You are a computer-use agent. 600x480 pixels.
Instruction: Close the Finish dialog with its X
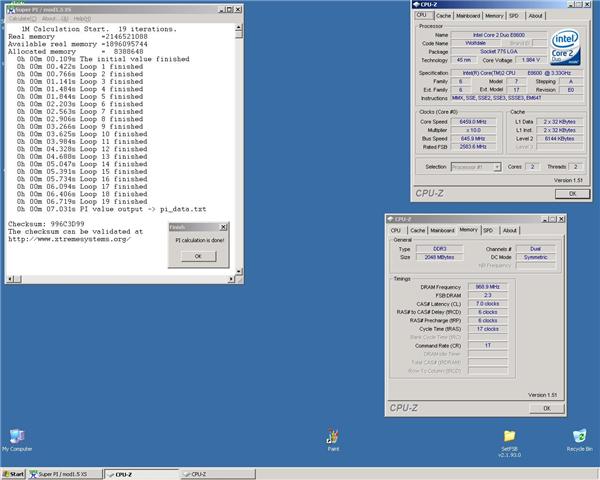[x=223, y=227]
